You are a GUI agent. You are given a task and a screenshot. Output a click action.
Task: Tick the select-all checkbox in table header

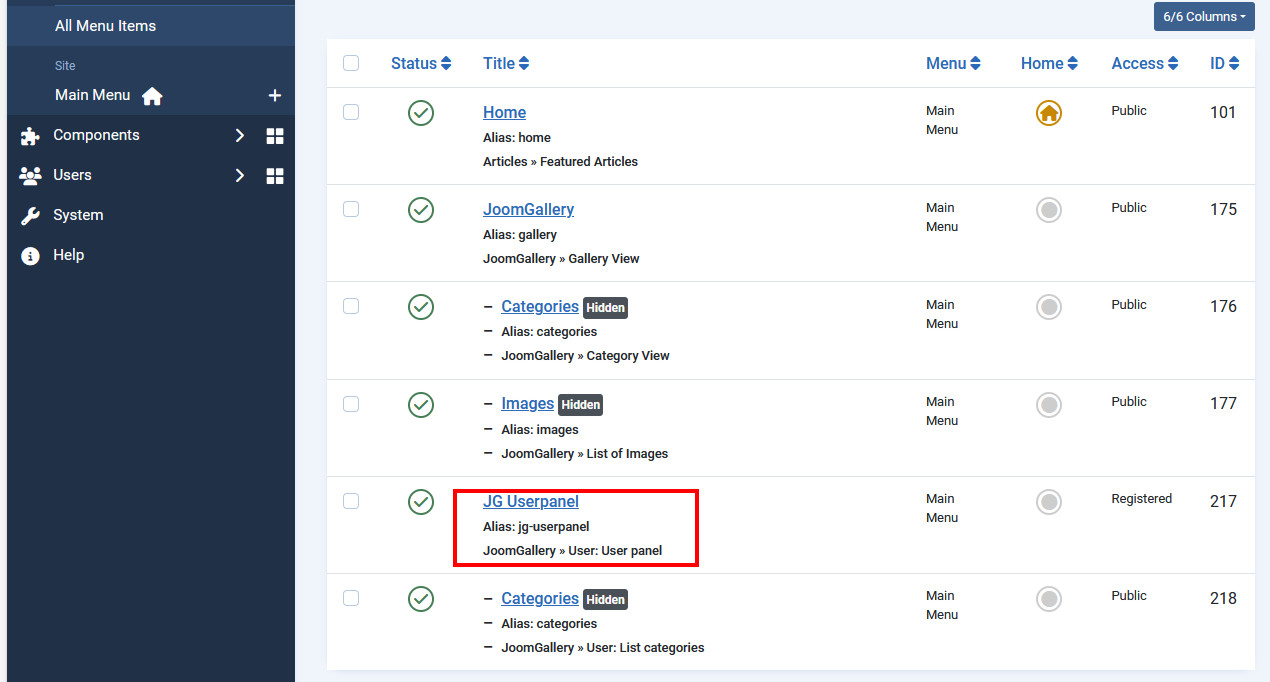click(351, 63)
